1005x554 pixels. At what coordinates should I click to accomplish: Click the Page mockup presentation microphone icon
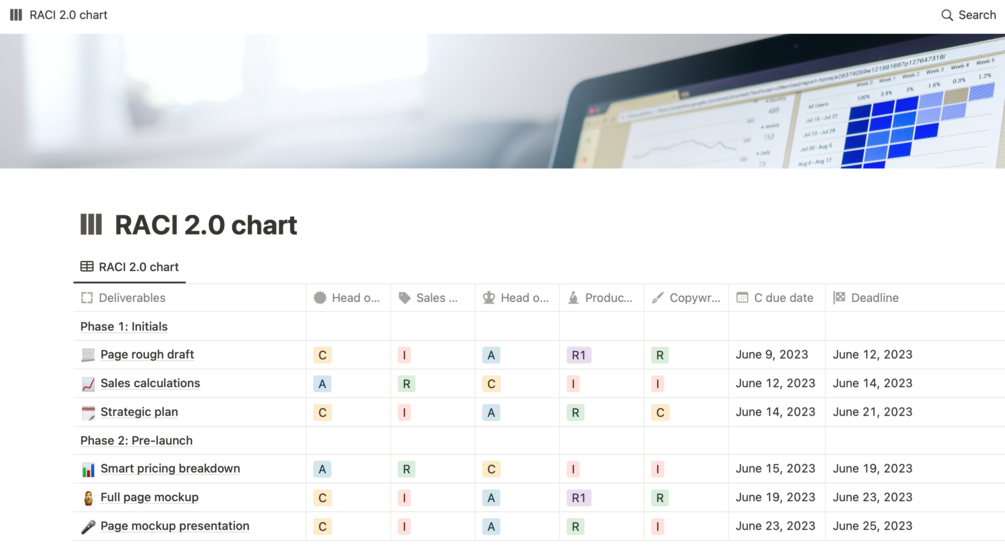[x=88, y=526]
